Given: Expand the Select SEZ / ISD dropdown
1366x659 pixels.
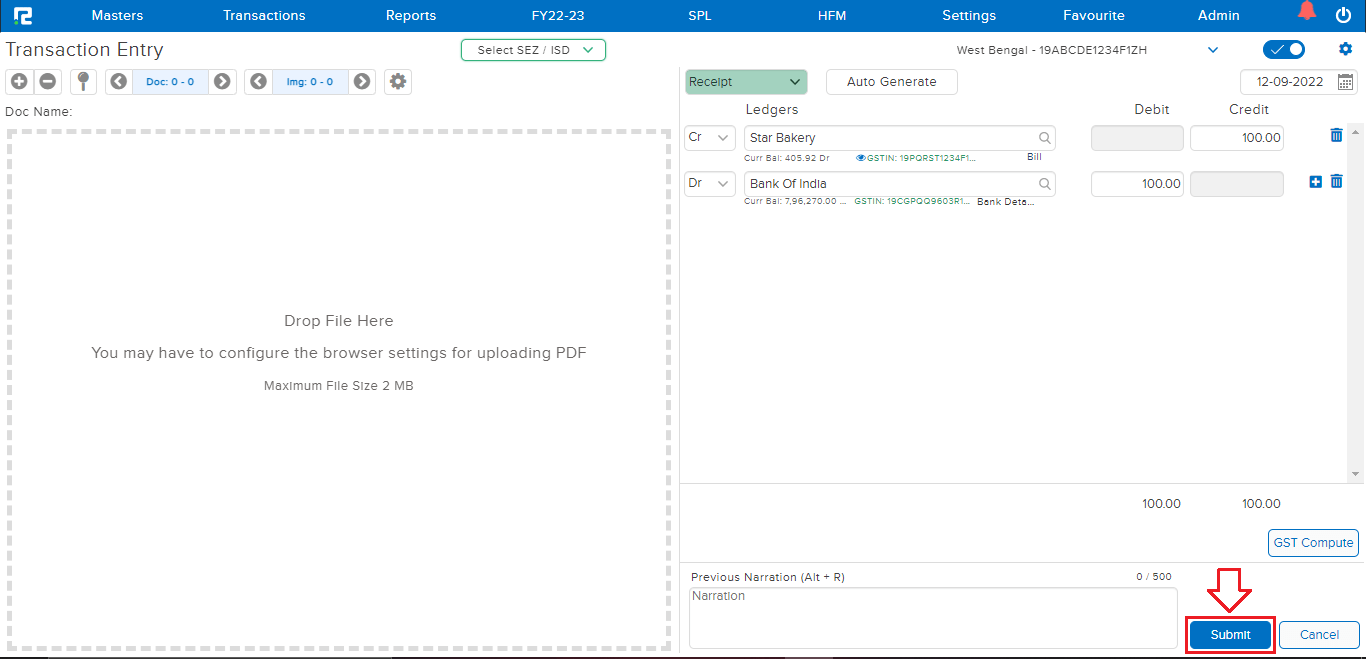Looking at the screenshot, I should click(533, 50).
